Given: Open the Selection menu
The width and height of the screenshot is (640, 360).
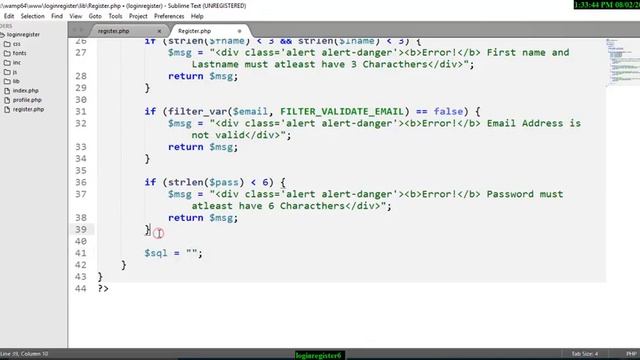Looking at the screenshot, I should point(33,16).
